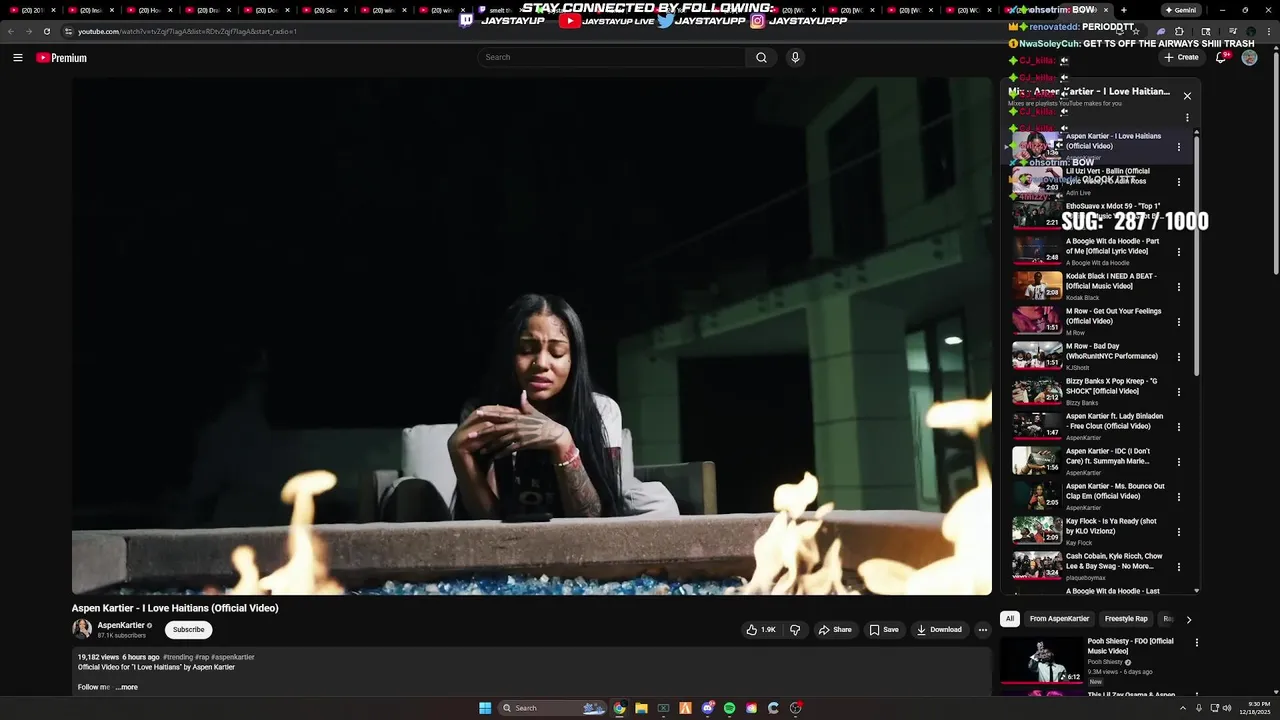
Task: Open the account avatar menu
Action: tap(1249, 58)
